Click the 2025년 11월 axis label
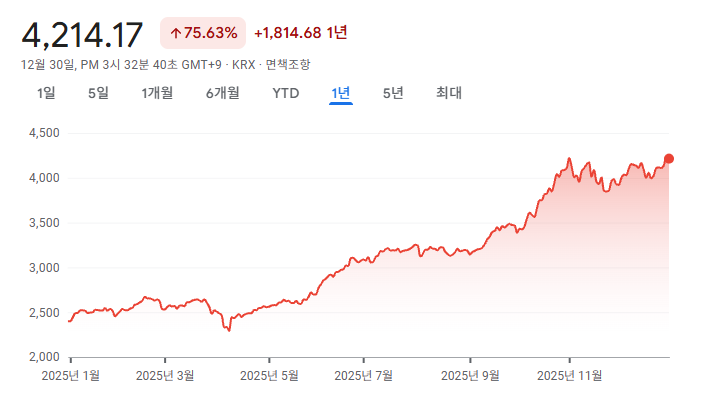This screenshot has height=401, width=713. [x=570, y=376]
